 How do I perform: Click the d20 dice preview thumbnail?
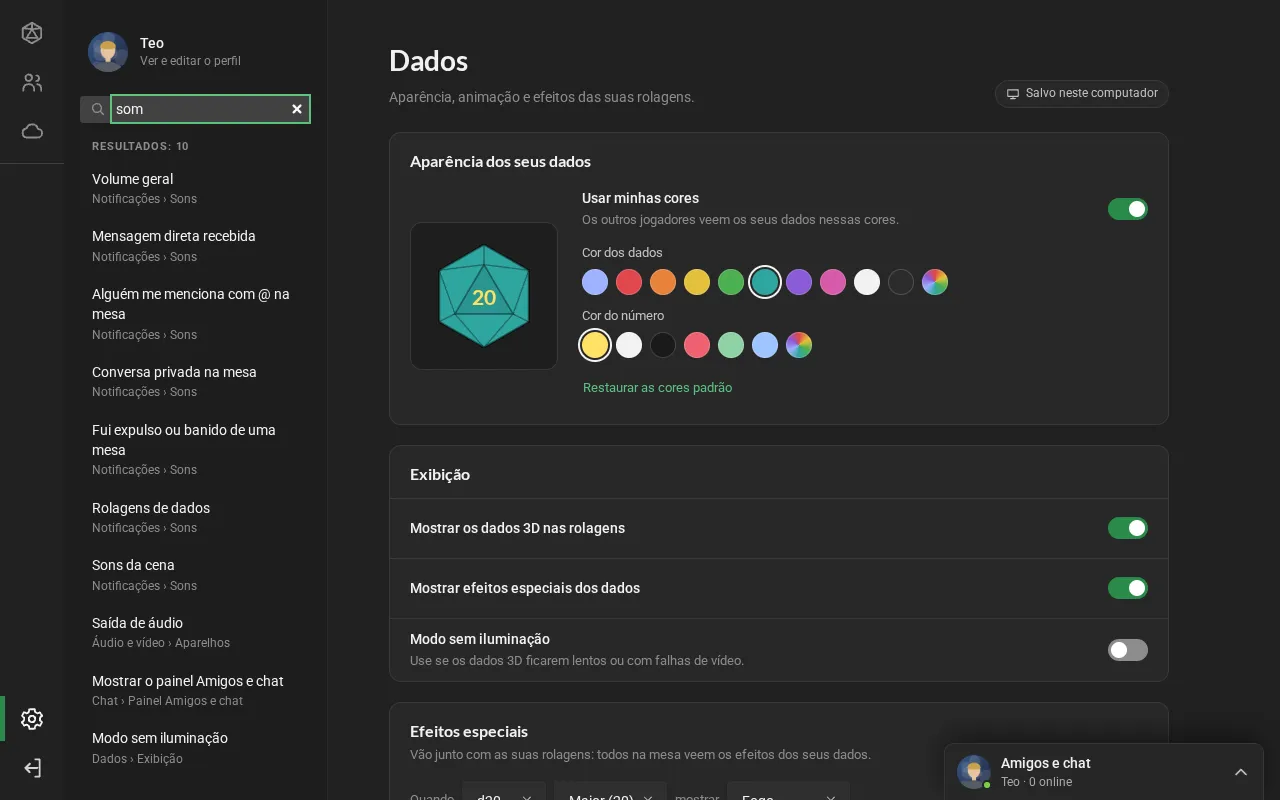pyautogui.click(x=484, y=296)
